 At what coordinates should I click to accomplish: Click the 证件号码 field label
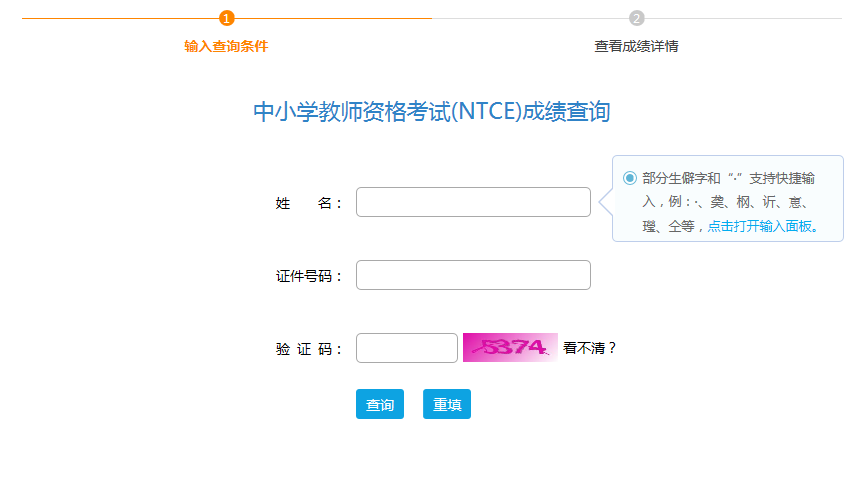click(308, 276)
